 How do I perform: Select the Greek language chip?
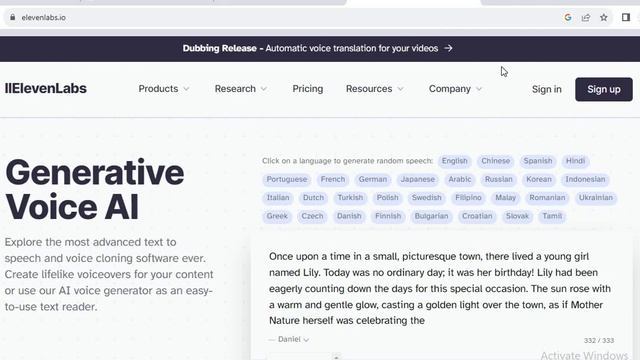(x=277, y=216)
